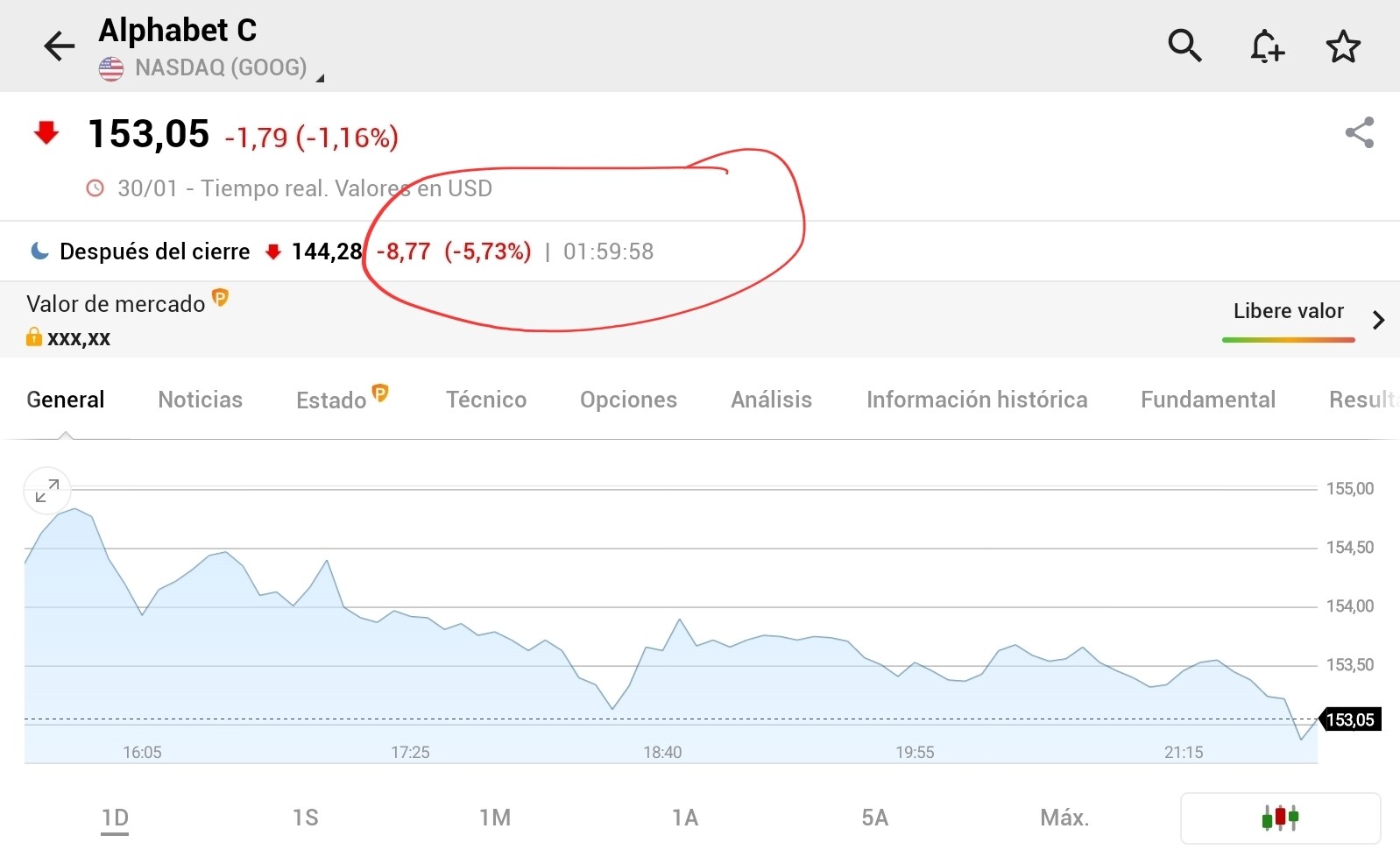Tap the Libere valor gradient bar
The height and width of the screenshot is (850, 1400).
1288,339
